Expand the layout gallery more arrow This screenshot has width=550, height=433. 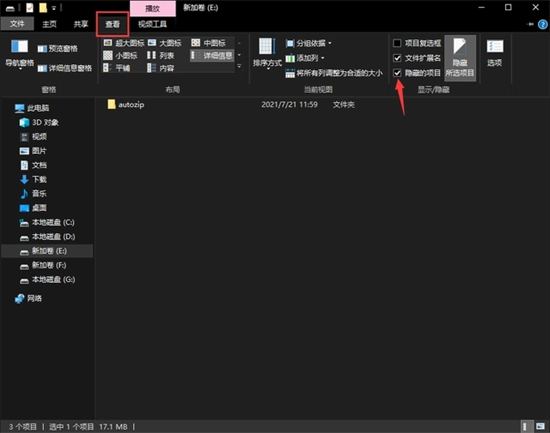point(239,66)
